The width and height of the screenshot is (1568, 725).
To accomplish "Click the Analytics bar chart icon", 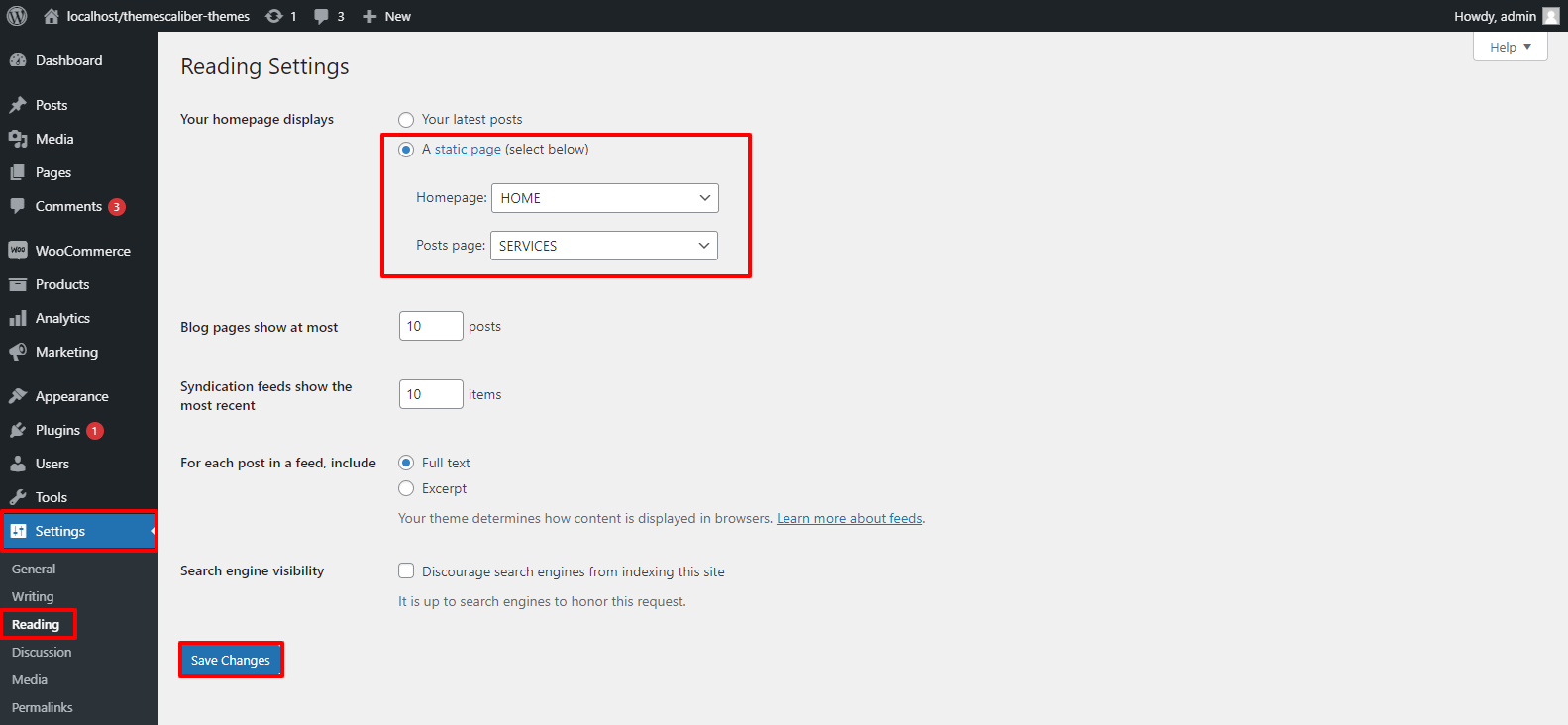I will tap(18, 318).
